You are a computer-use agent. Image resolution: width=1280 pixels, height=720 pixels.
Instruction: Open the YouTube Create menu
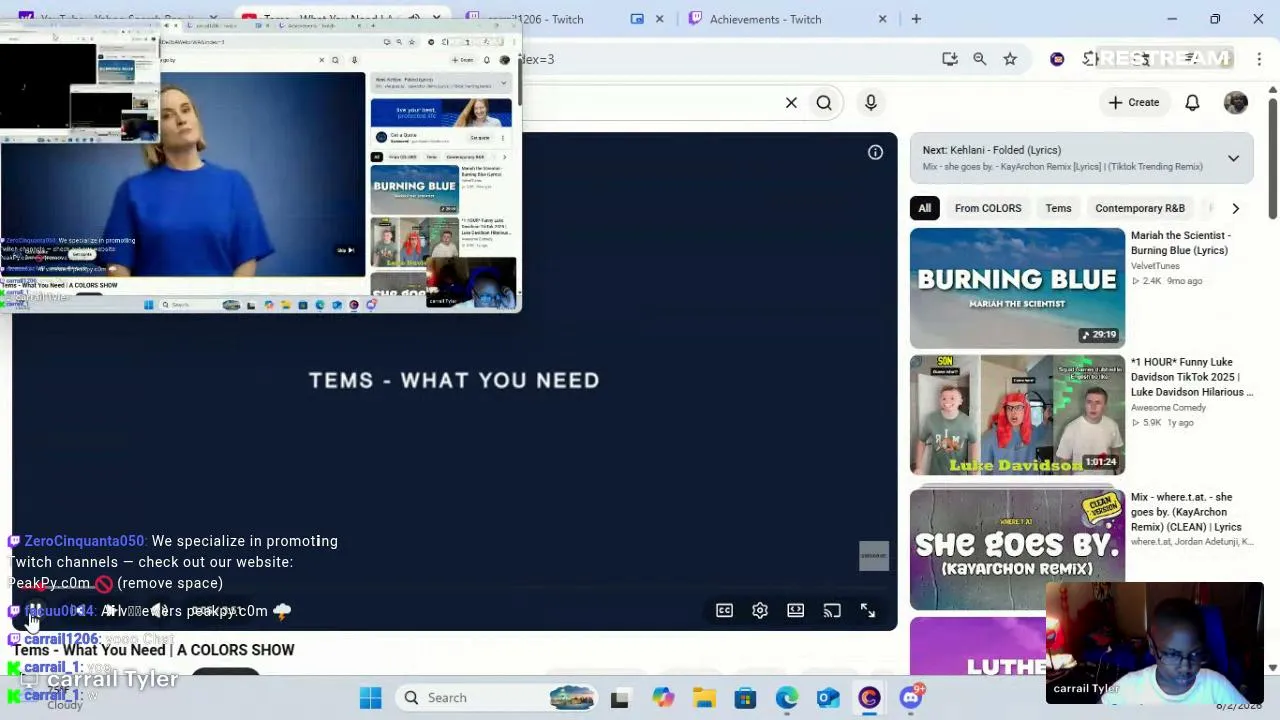pos(1134,102)
